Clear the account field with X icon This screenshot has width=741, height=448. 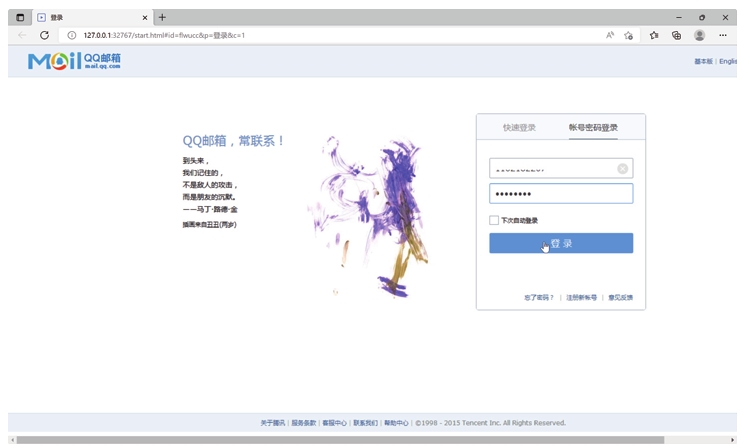tap(622, 168)
